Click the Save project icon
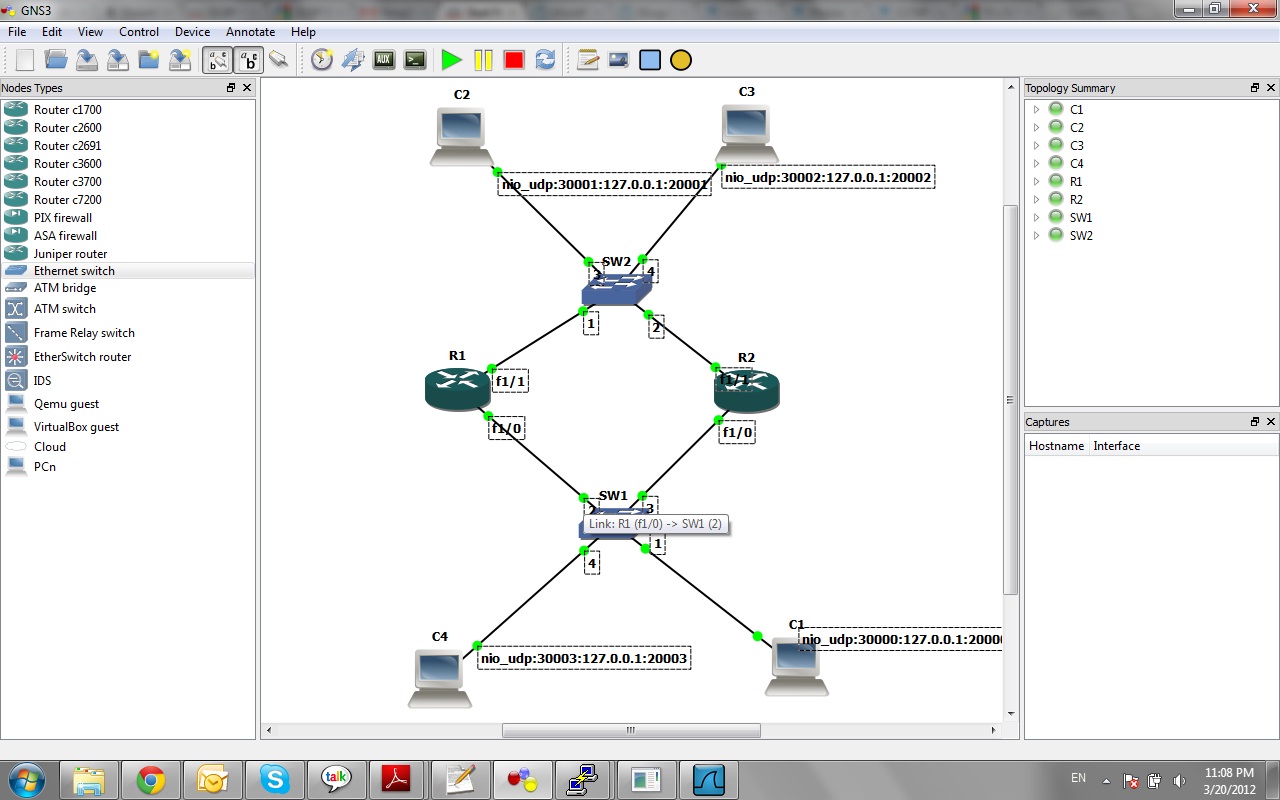1280x800 pixels. pos(87,60)
